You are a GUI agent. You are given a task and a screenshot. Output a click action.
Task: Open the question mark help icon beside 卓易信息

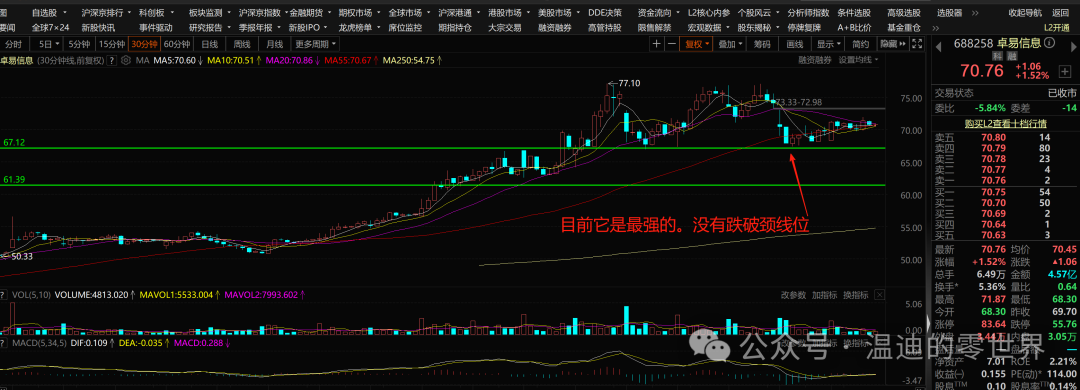pos(112,61)
